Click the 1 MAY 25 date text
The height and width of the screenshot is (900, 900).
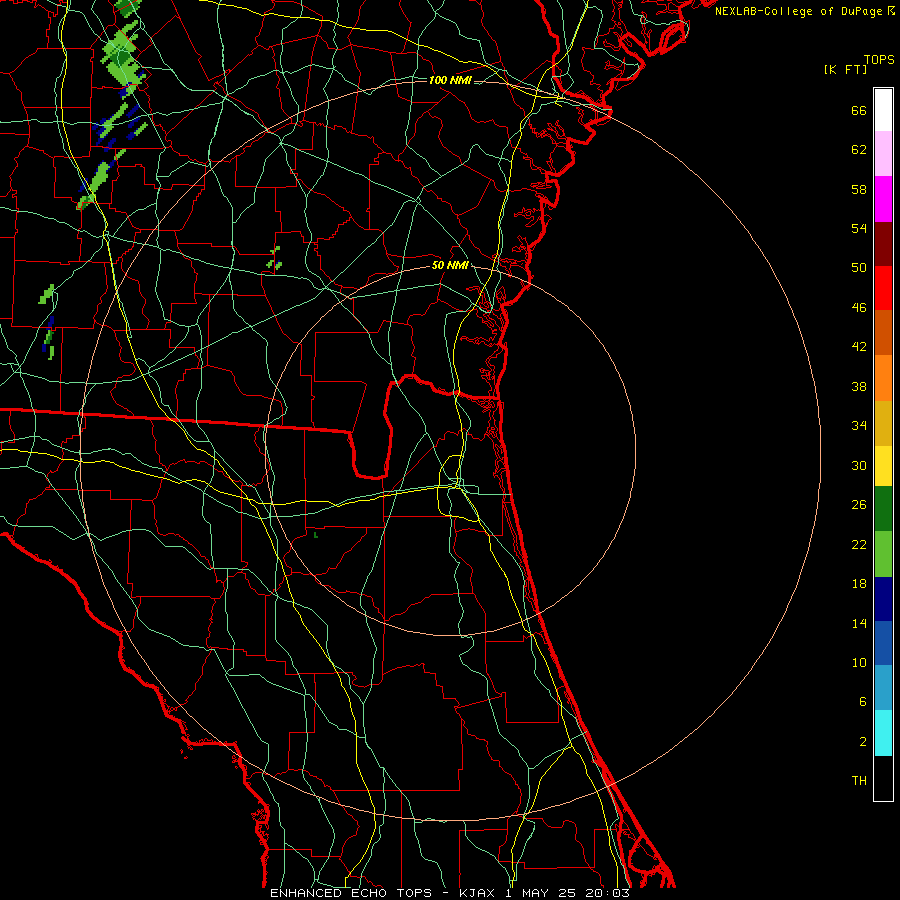click(x=540, y=893)
